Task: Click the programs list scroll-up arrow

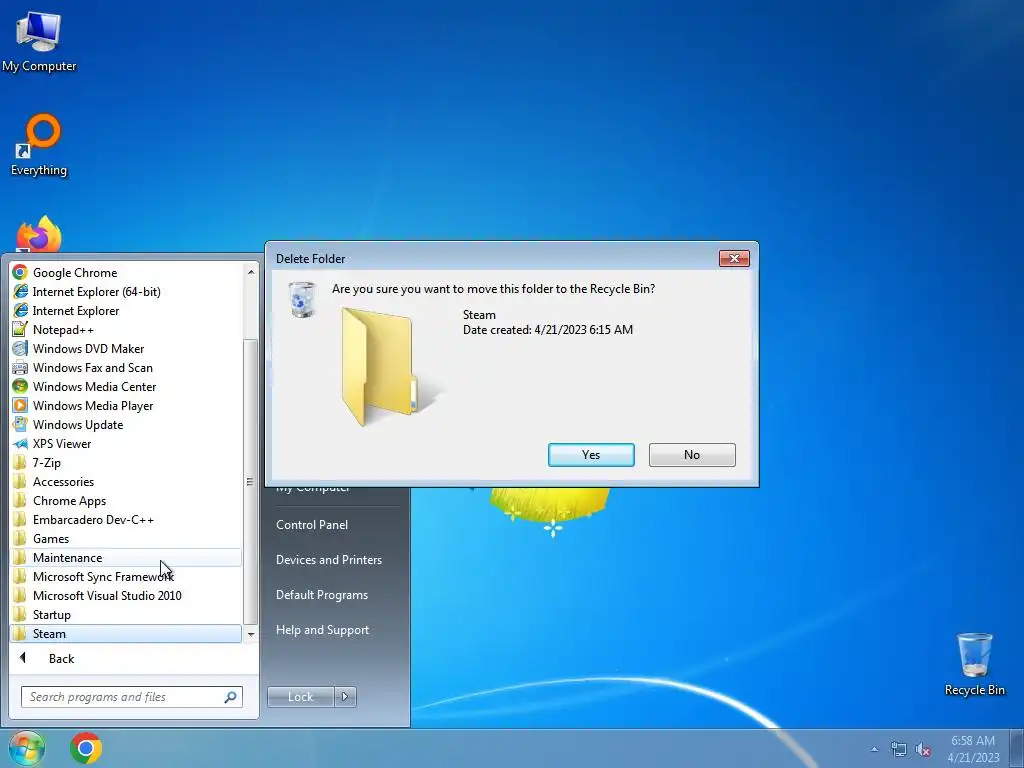Action: (251, 272)
